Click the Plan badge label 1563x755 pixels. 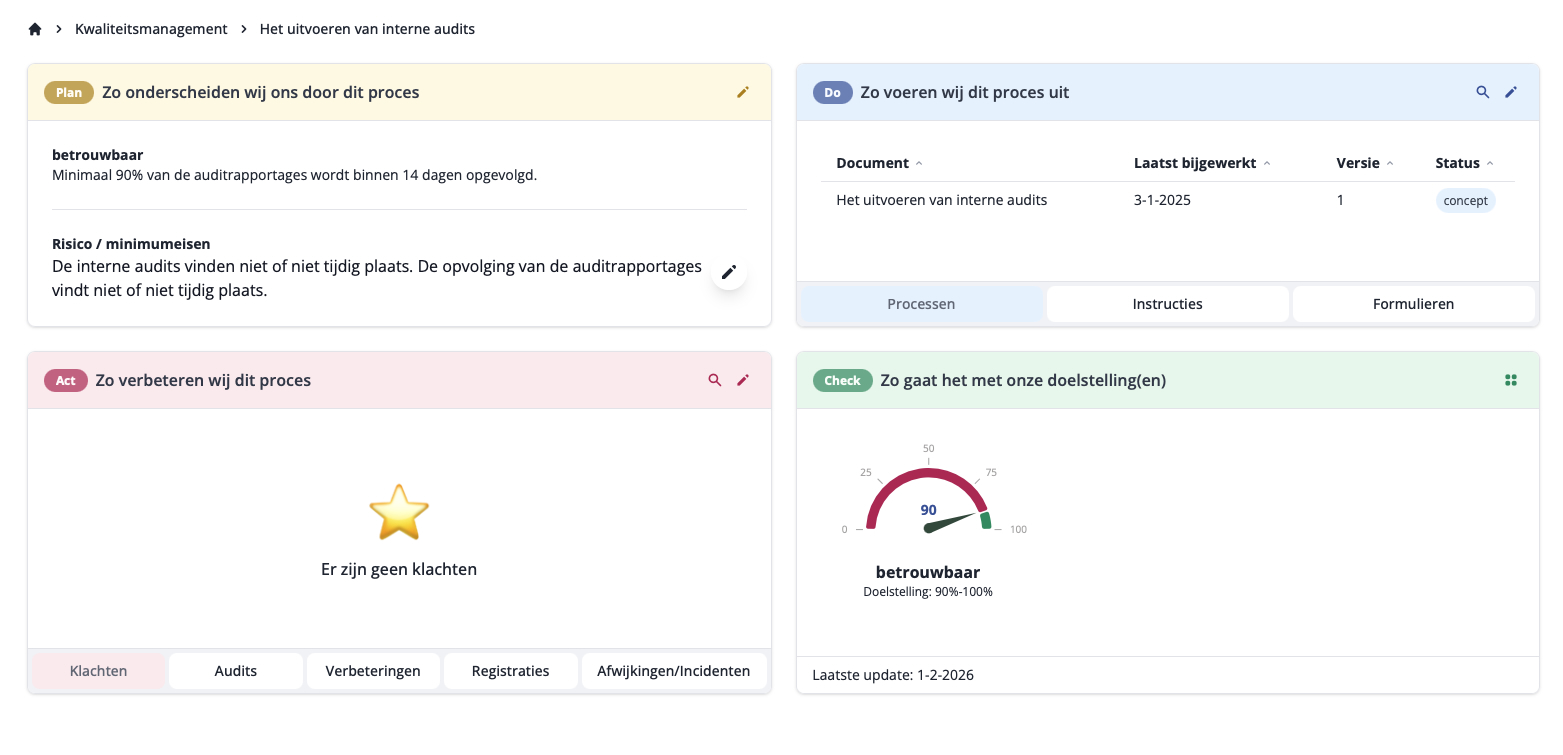click(69, 92)
